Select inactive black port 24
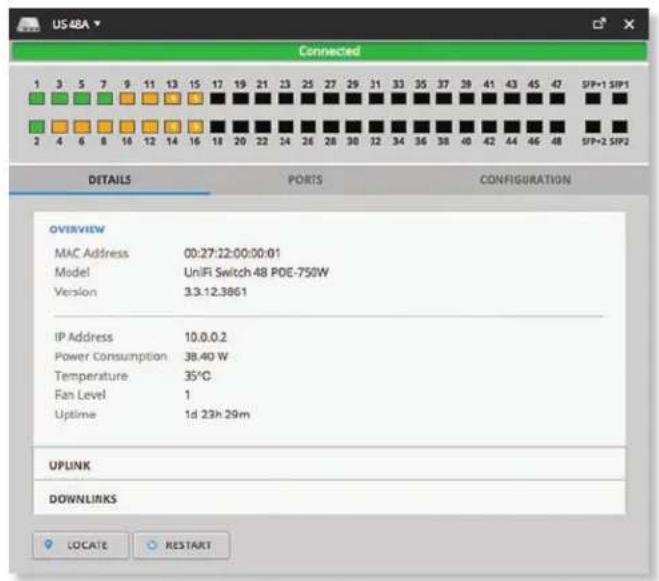 (286, 127)
